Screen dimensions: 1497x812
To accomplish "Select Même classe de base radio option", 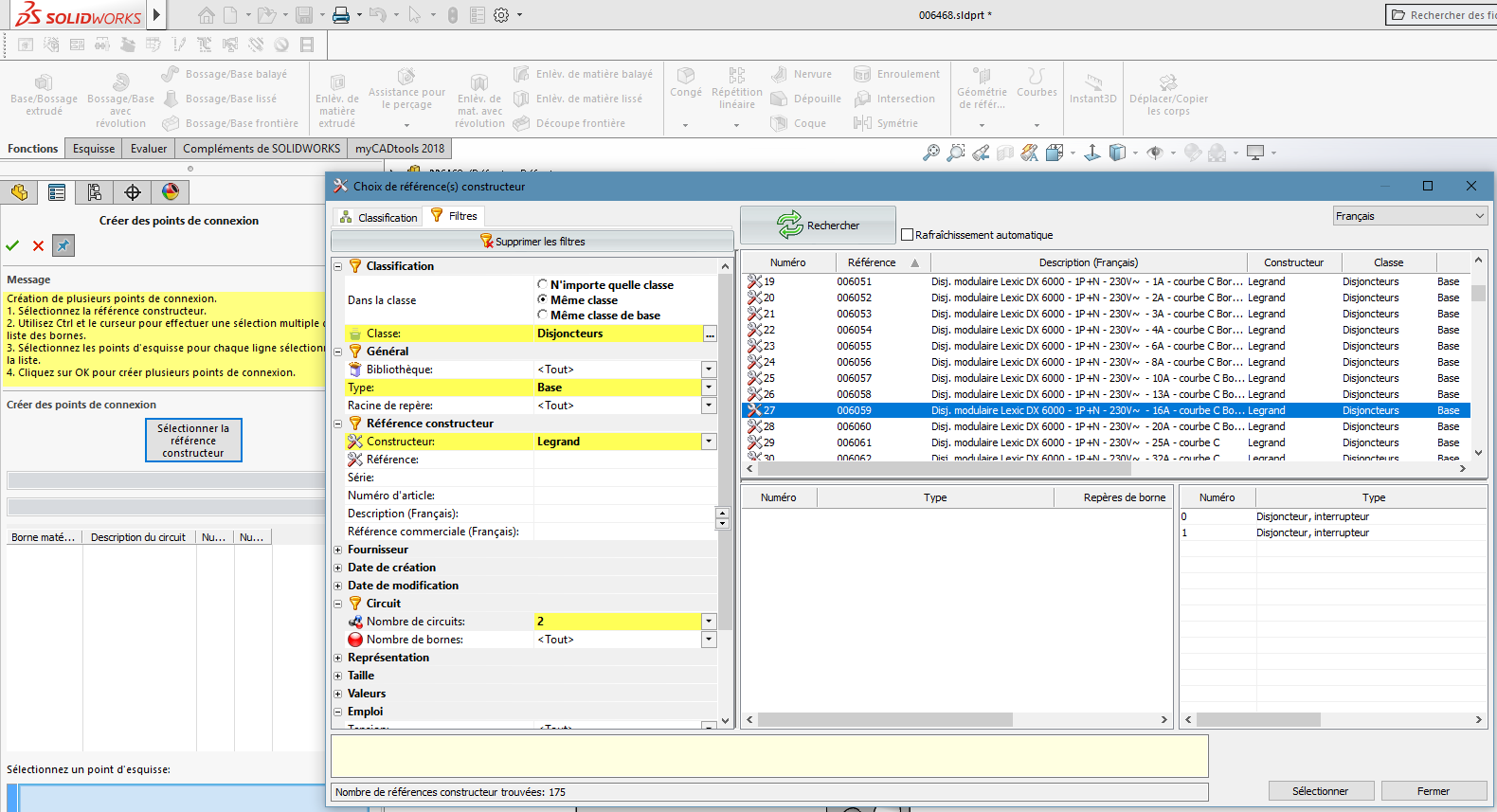I will point(542,315).
